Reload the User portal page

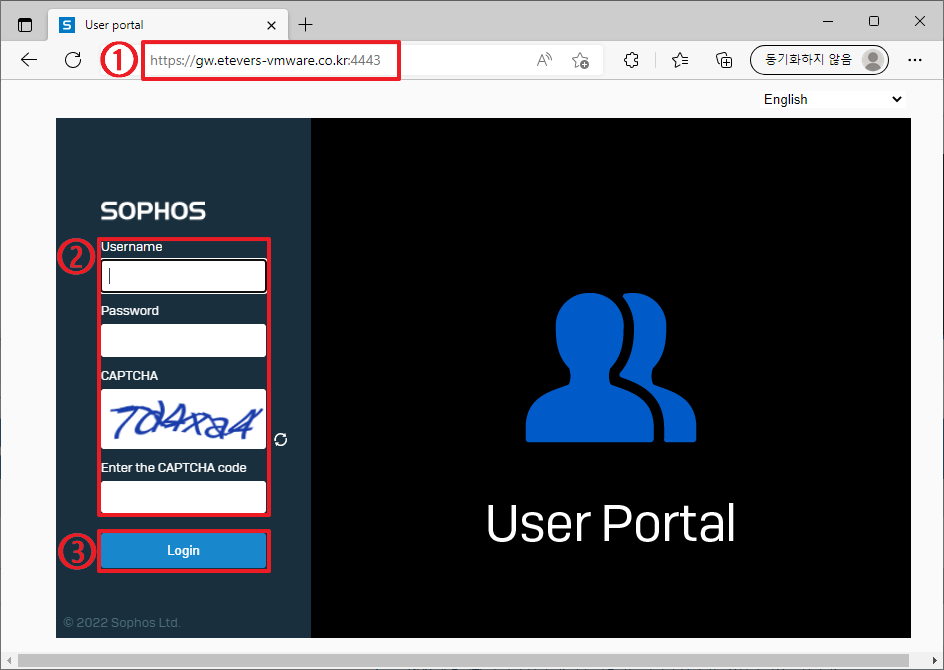click(x=73, y=60)
